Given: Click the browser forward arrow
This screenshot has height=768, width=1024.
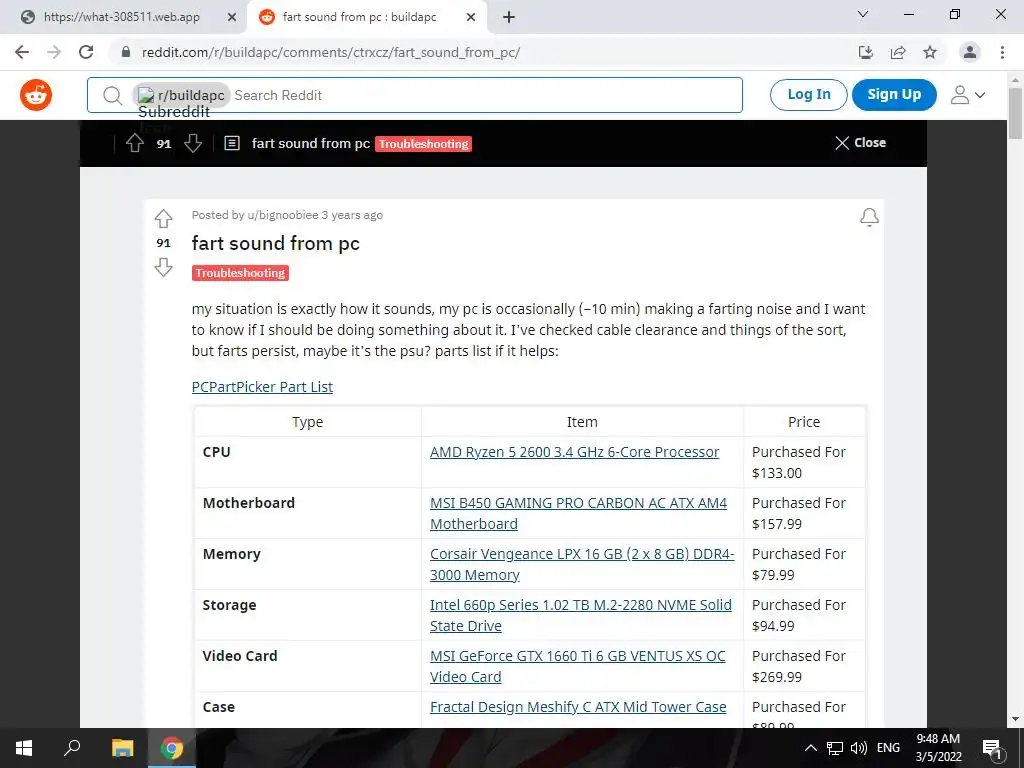Looking at the screenshot, I should click(54, 52).
